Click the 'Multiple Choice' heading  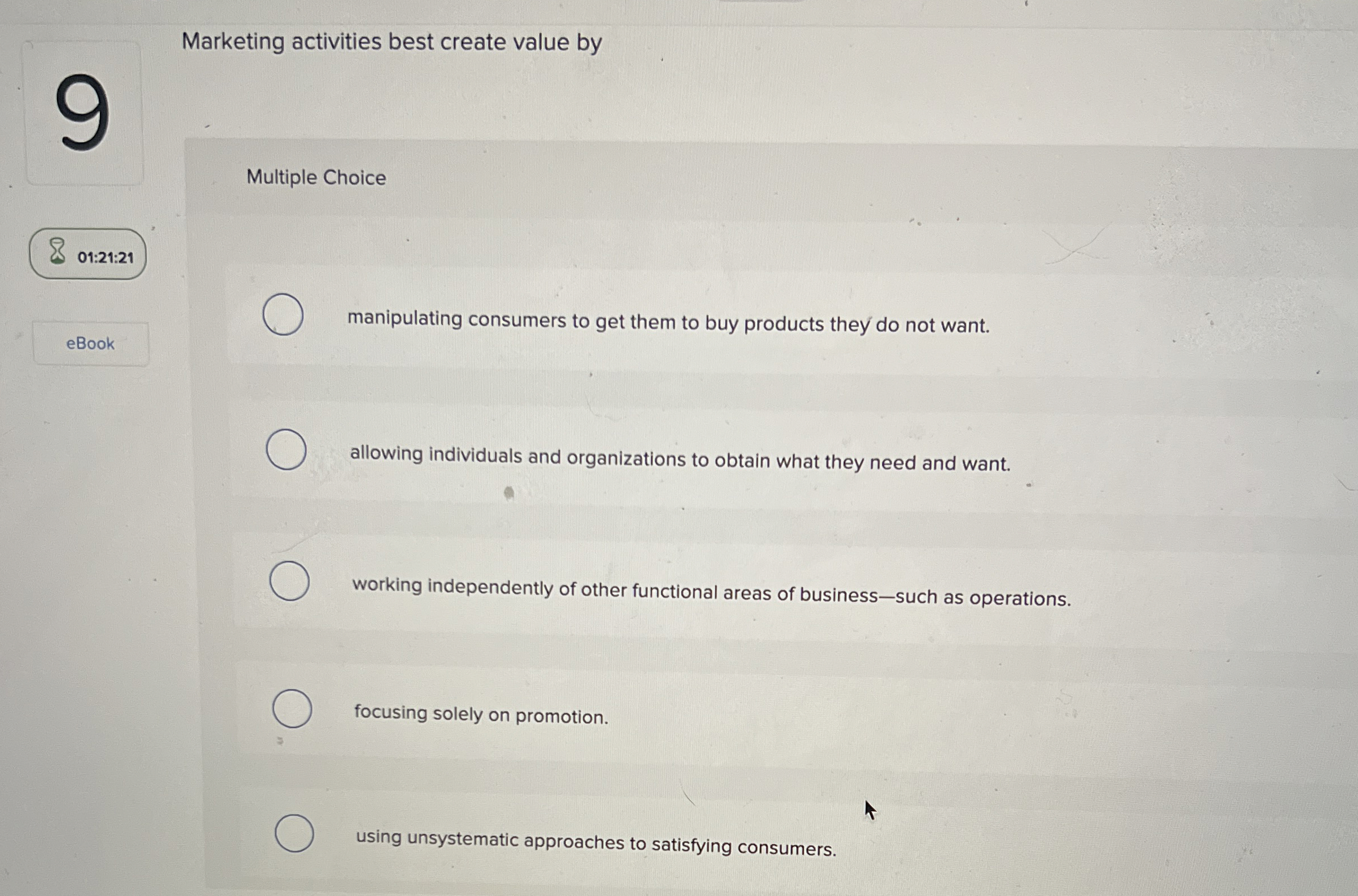pyautogui.click(x=315, y=178)
